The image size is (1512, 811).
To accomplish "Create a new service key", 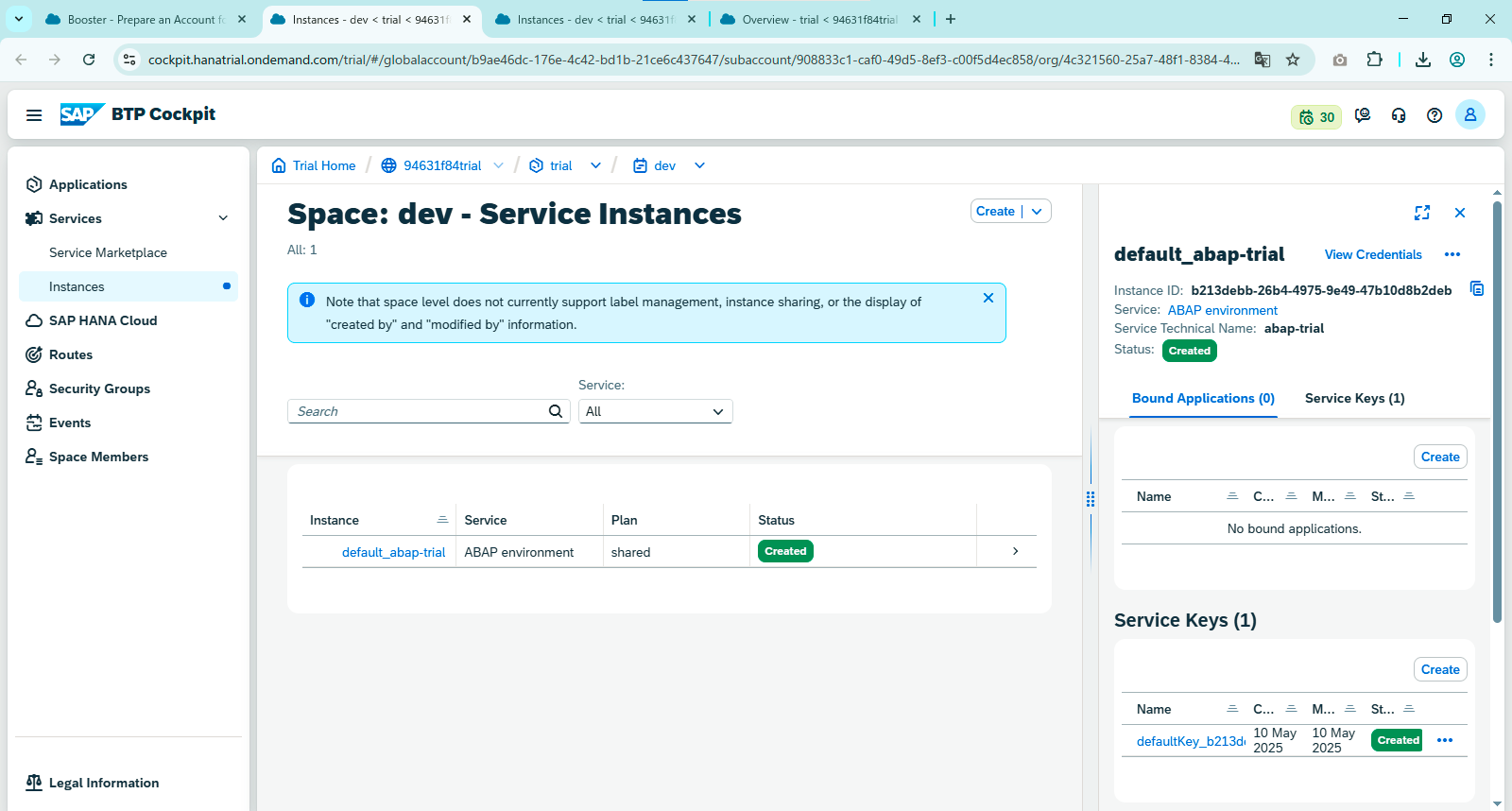I will coord(1440,669).
